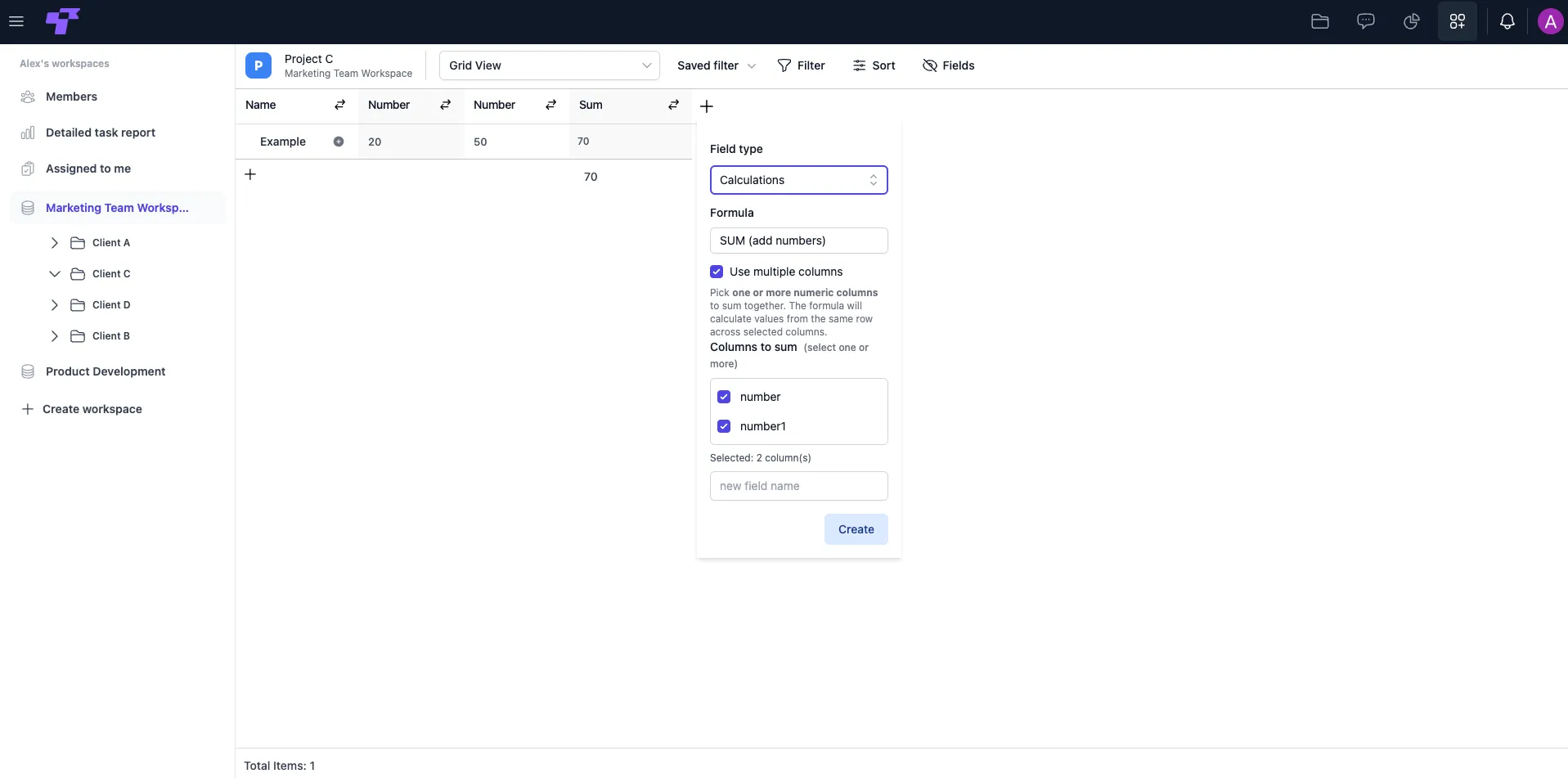Click the plus icon to add column

pyautogui.click(x=707, y=106)
